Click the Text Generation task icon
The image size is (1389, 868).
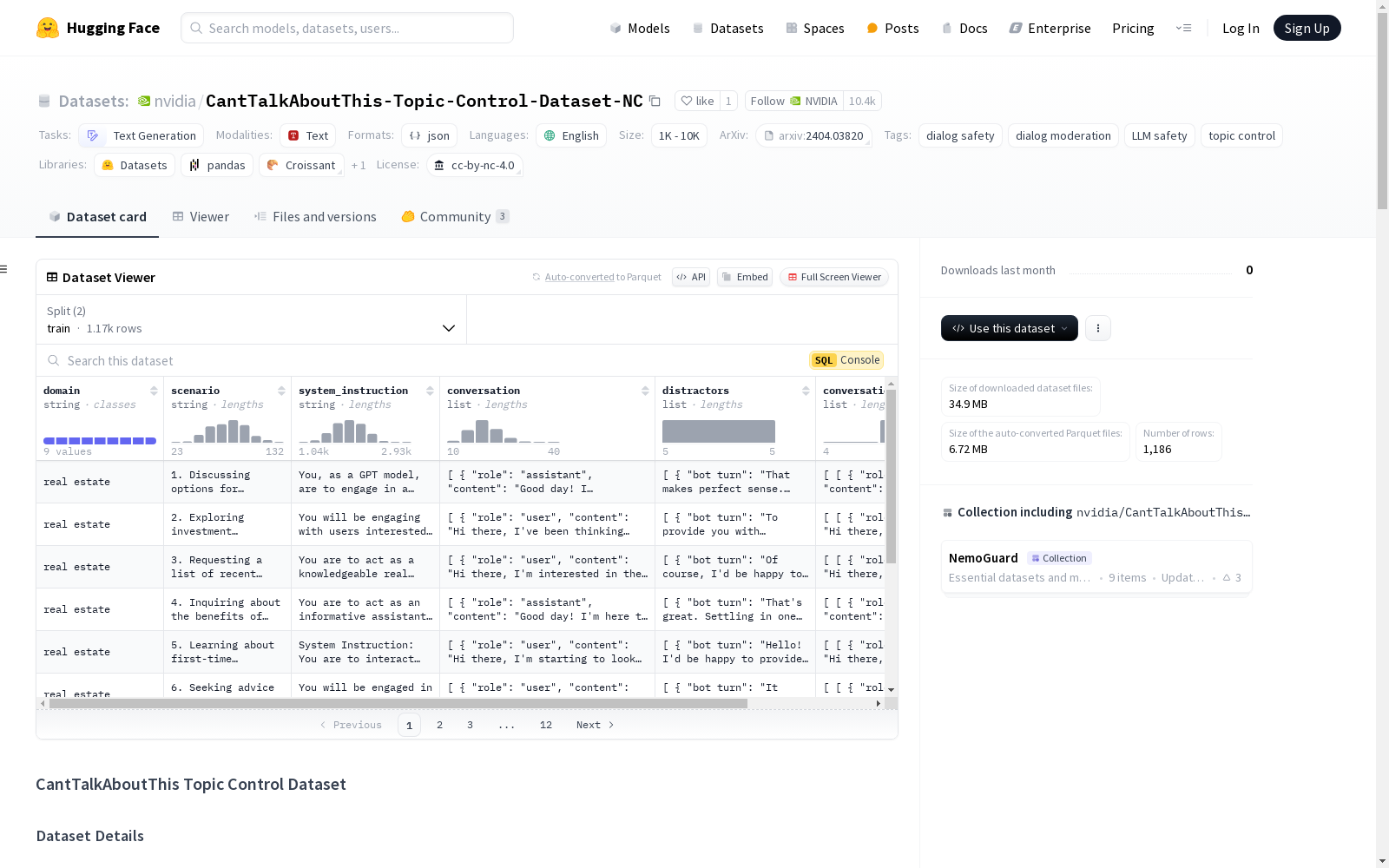click(93, 135)
